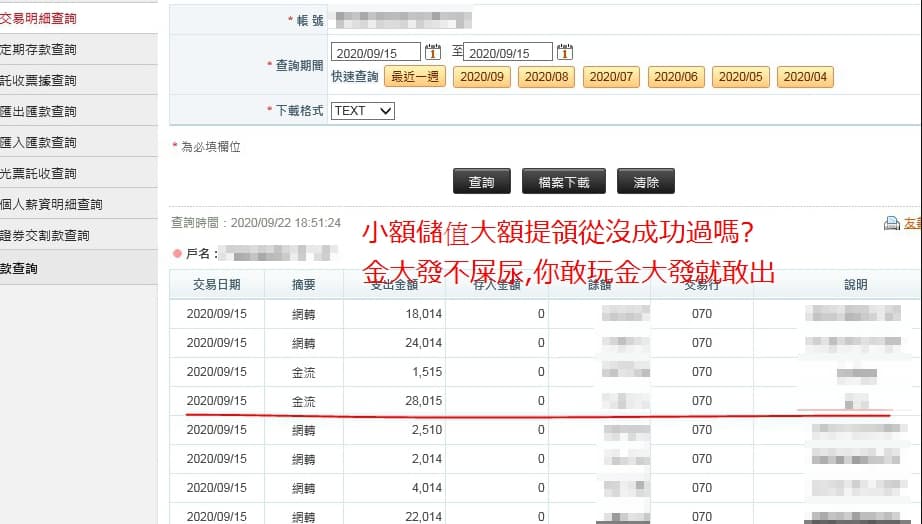Click the 查詢 button
Image resolution: width=922 pixels, height=524 pixels.
pos(481,182)
